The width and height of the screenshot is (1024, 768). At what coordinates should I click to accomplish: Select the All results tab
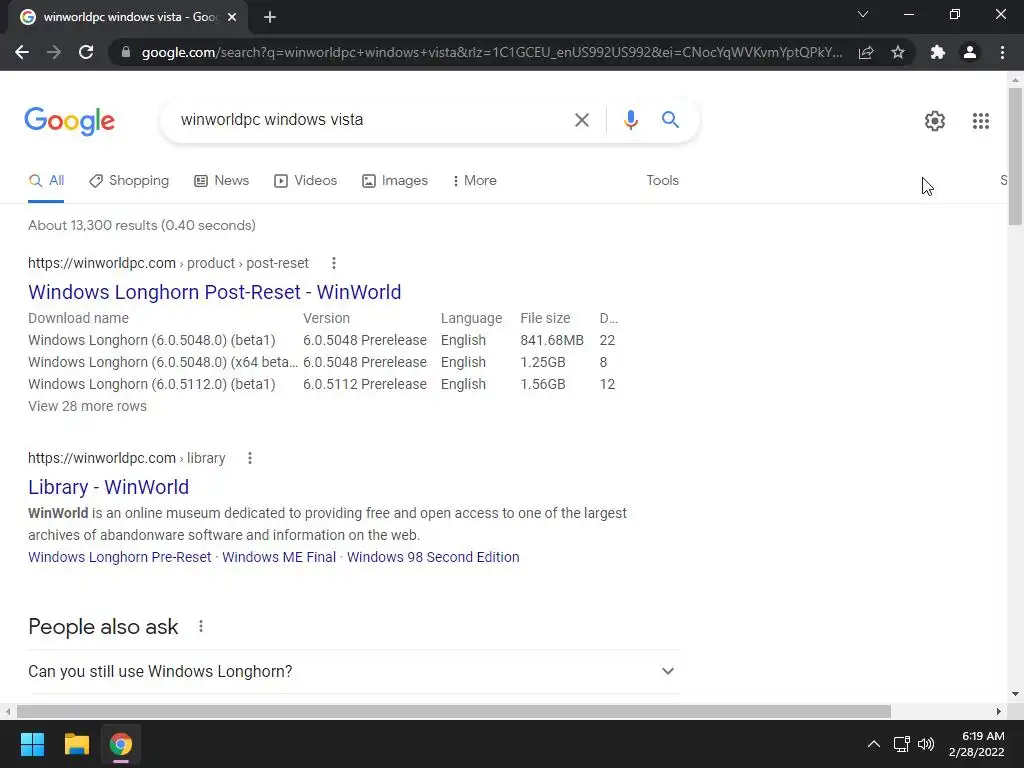point(46,181)
